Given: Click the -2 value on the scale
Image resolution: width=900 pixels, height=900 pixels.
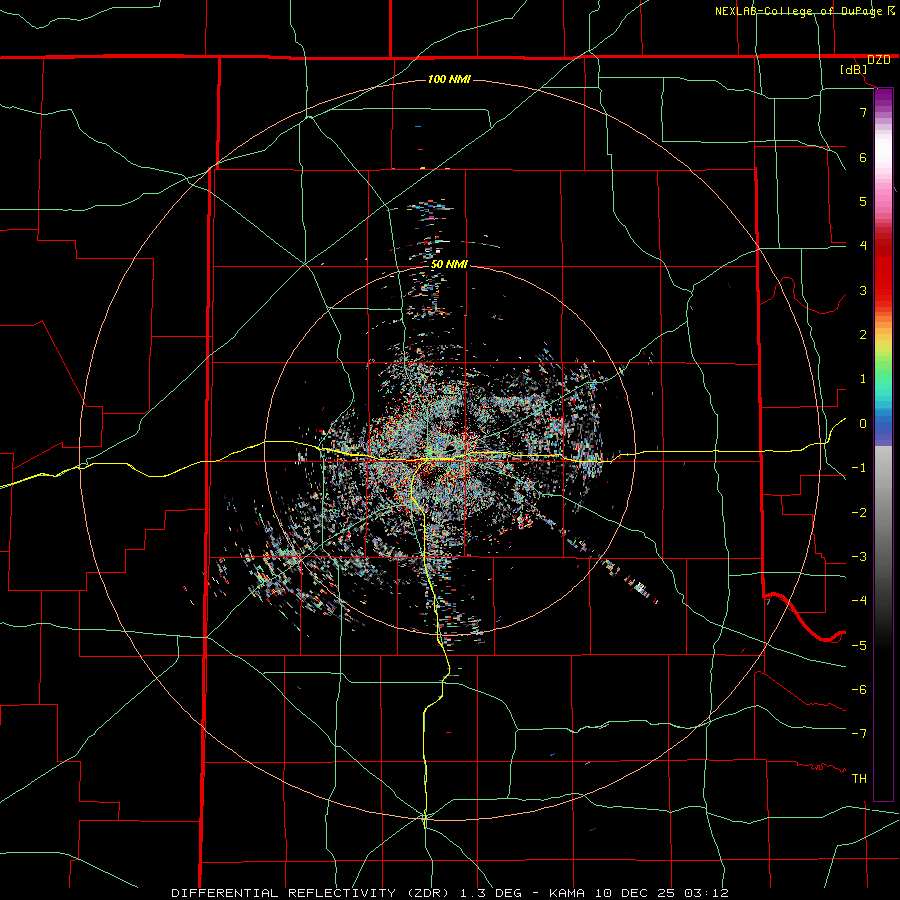Looking at the screenshot, I should 859,513.
